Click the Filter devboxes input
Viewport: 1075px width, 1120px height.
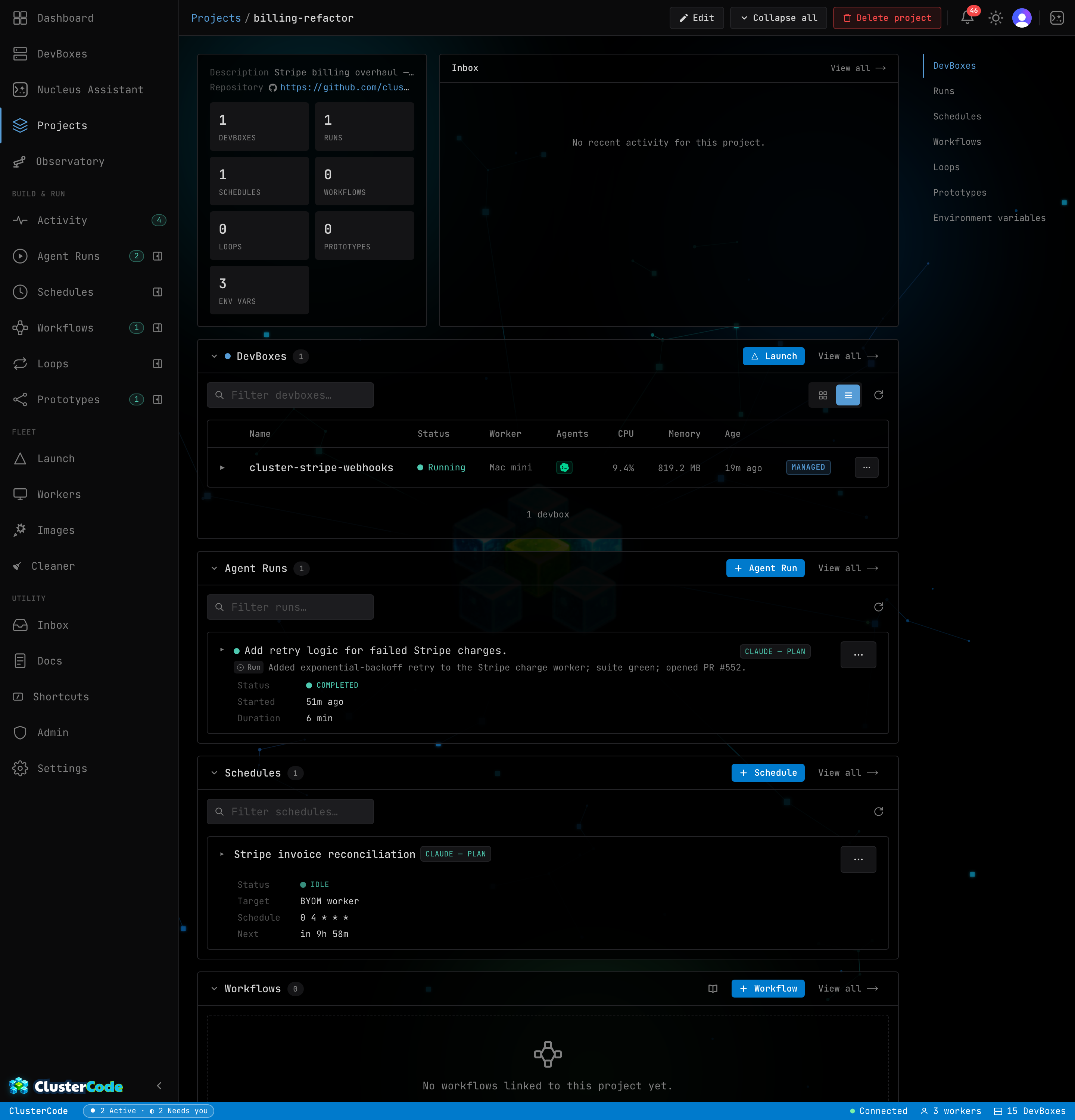(x=290, y=395)
